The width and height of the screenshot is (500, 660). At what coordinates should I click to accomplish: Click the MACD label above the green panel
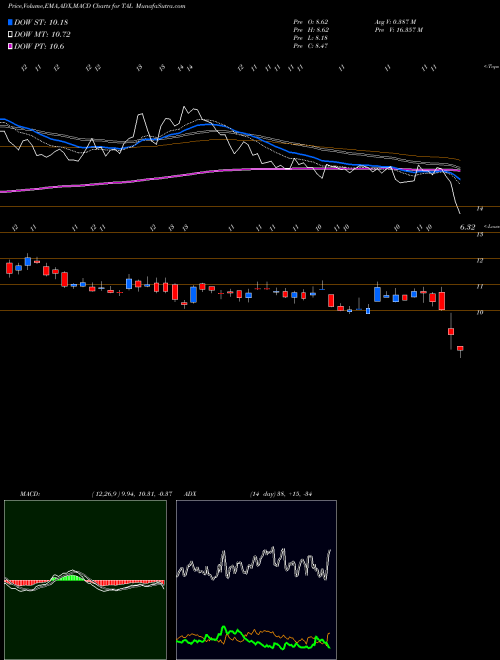tap(30, 494)
